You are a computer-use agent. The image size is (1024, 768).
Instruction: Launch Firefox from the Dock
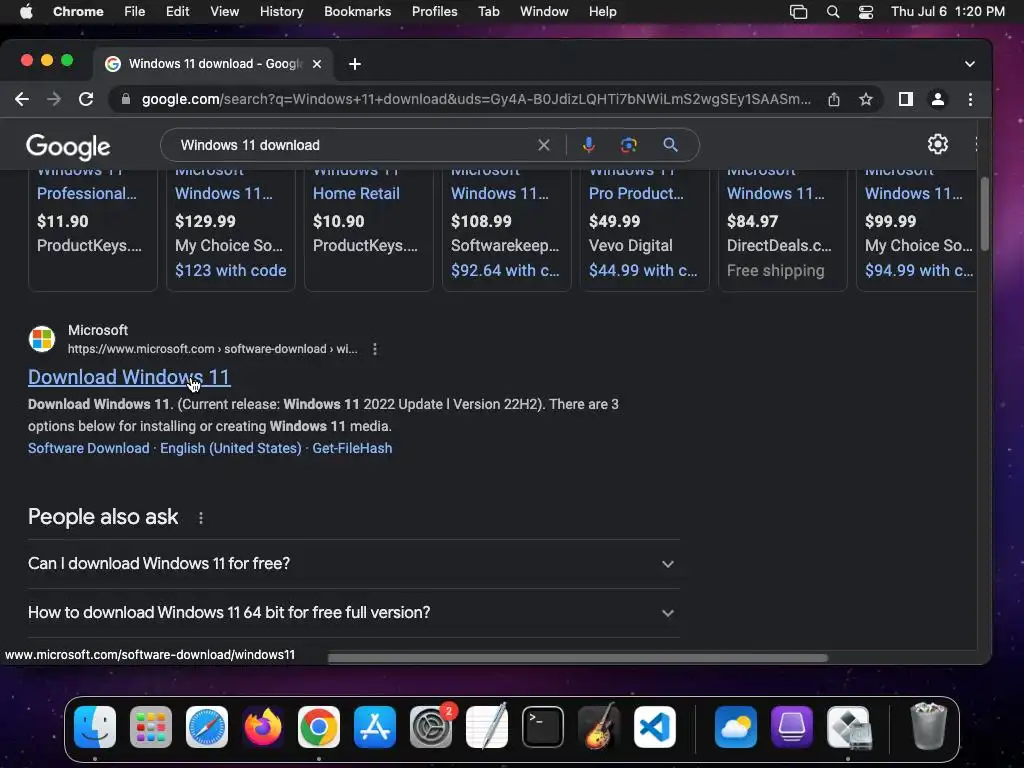(263, 727)
